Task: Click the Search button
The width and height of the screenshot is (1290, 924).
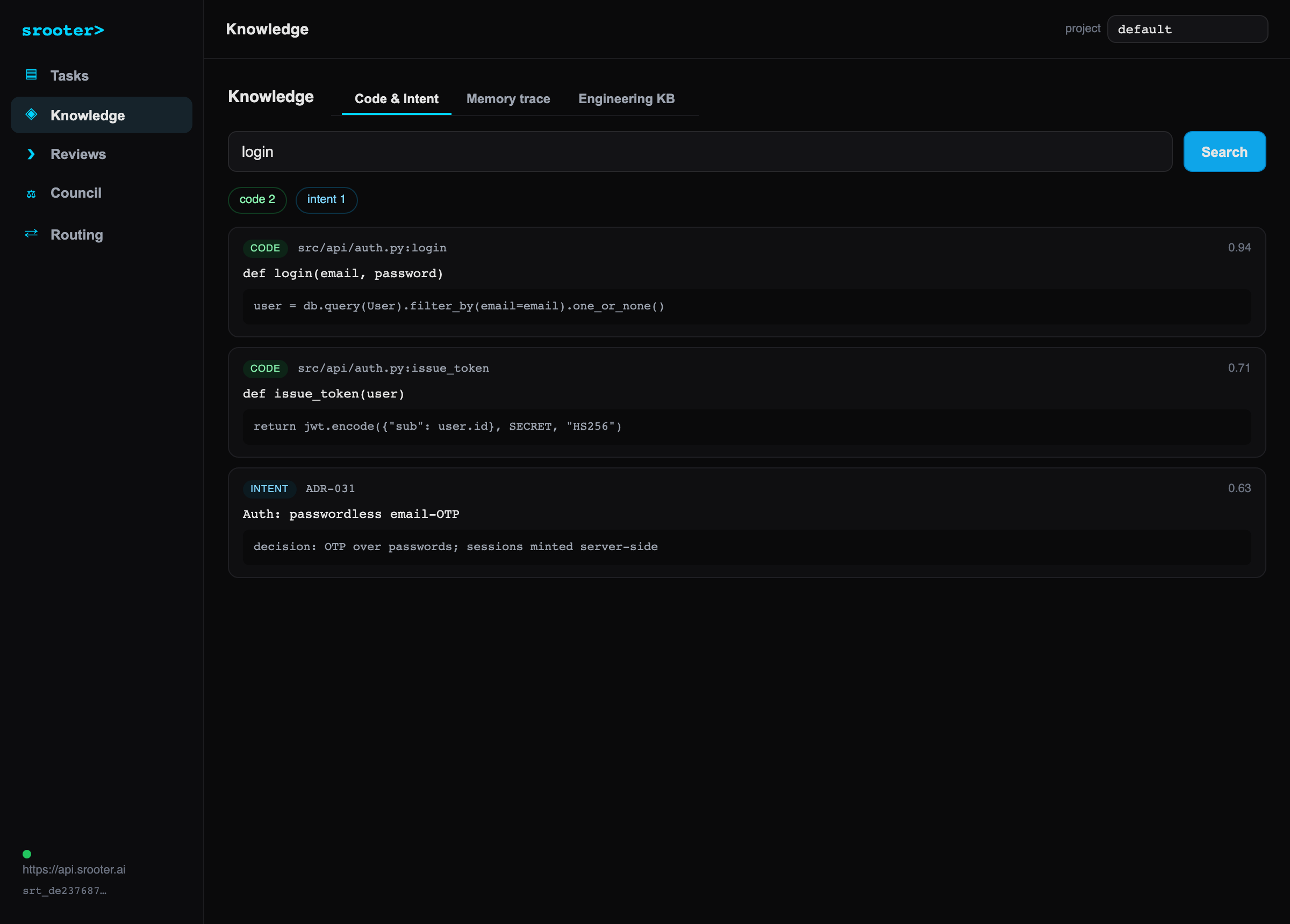Action: (1224, 151)
